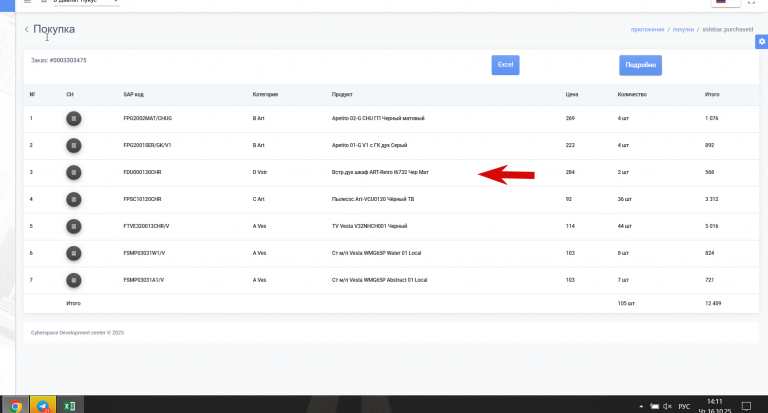Click the СН icon for FTVE320013CHR/V
Image resolution: width=768 pixels, height=413 pixels.
pyautogui.click(x=73, y=226)
